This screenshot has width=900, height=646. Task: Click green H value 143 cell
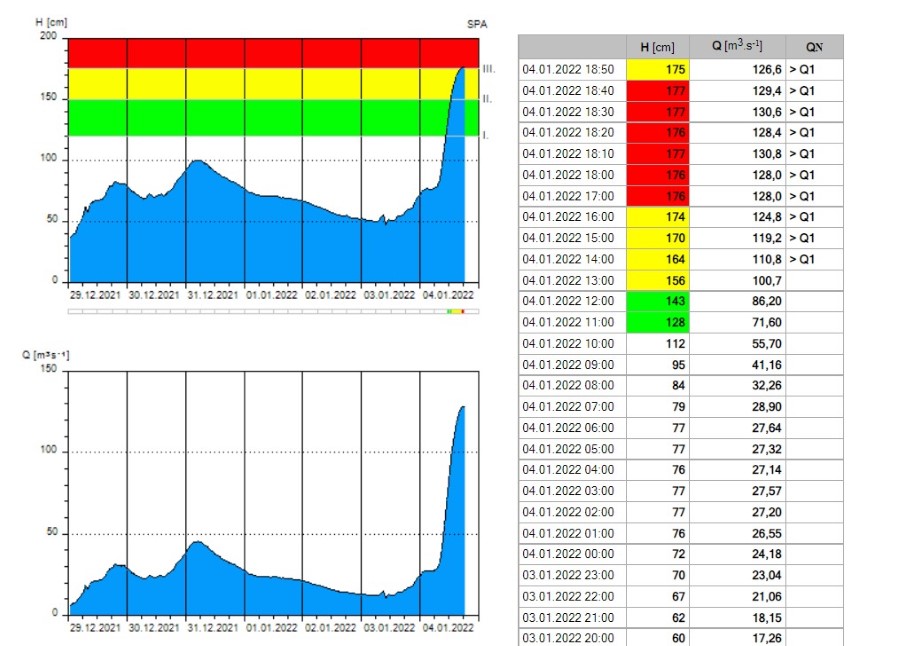658,301
